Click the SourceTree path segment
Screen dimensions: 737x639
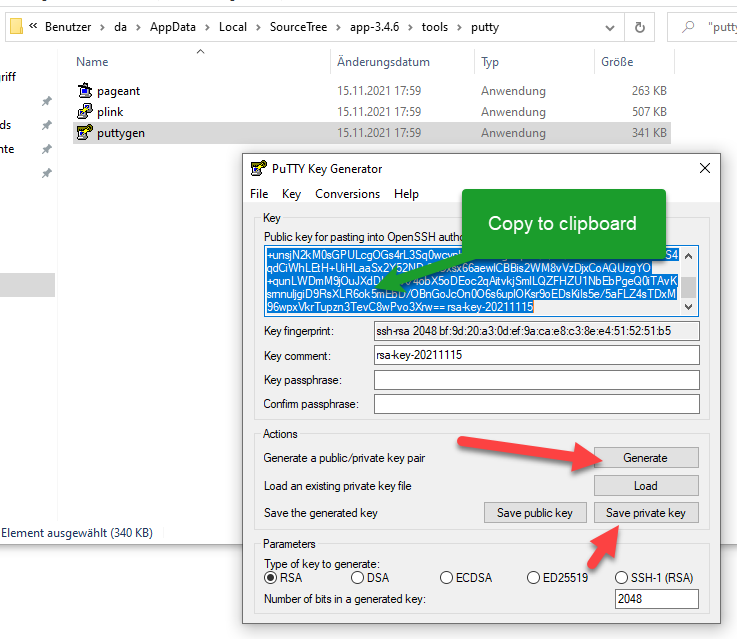[x=298, y=27]
